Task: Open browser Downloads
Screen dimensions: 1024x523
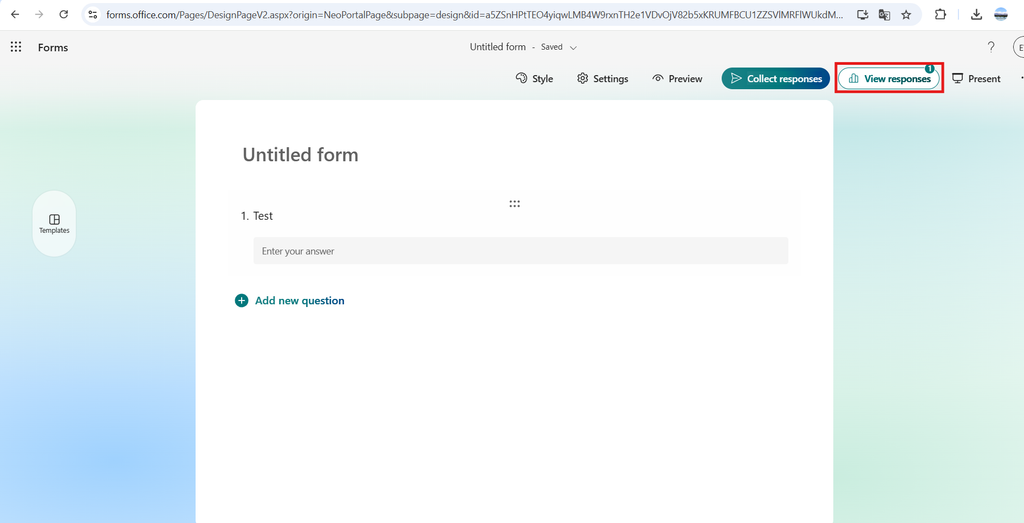Action: (976, 15)
